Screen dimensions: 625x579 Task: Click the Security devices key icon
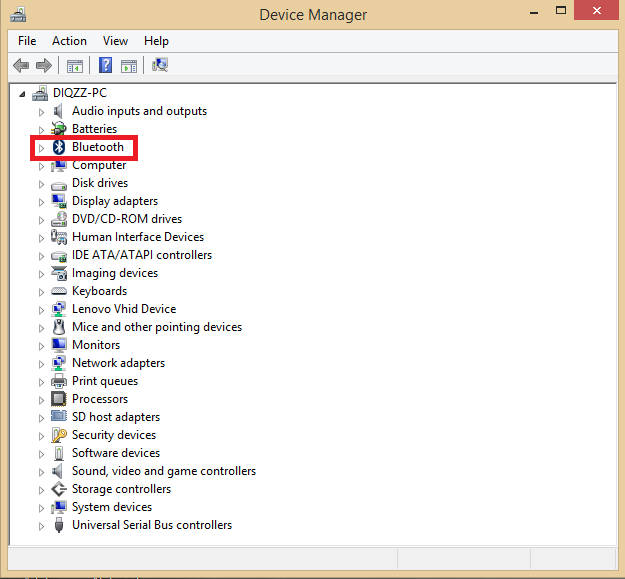(59, 435)
